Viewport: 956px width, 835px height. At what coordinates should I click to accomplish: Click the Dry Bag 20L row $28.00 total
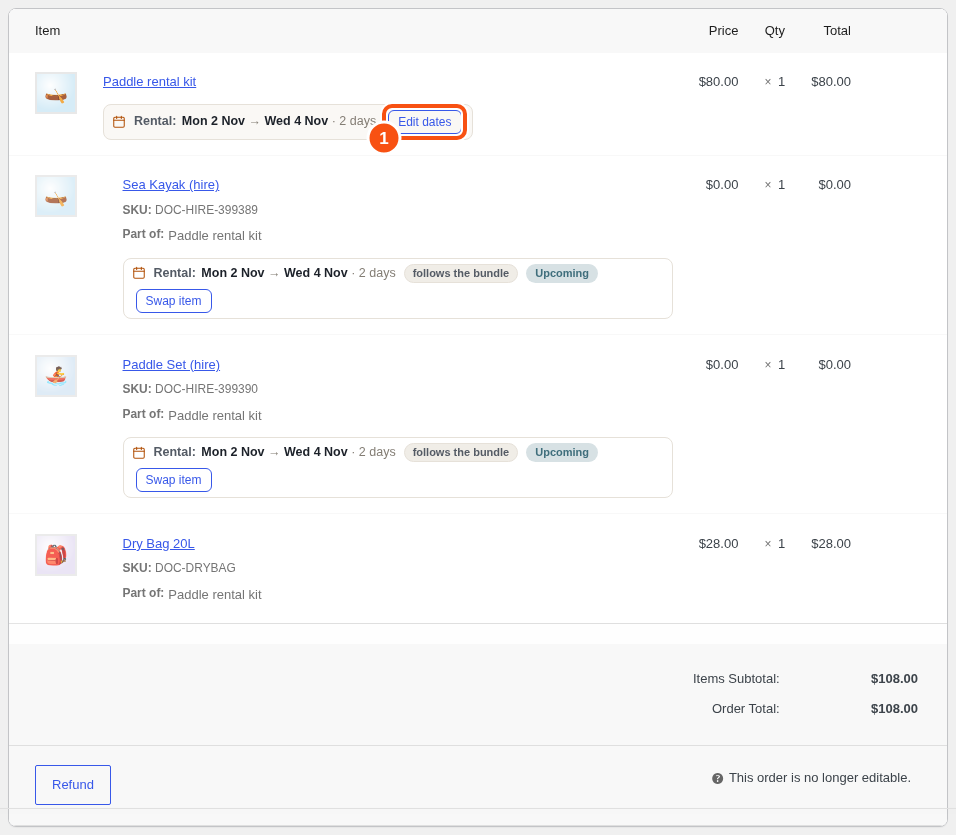pyautogui.click(x=830, y=544)
